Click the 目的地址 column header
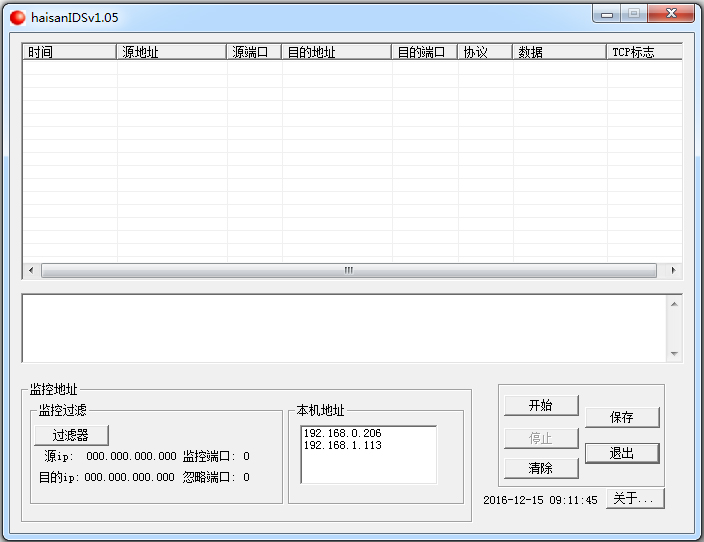 [x=336, y=52]
